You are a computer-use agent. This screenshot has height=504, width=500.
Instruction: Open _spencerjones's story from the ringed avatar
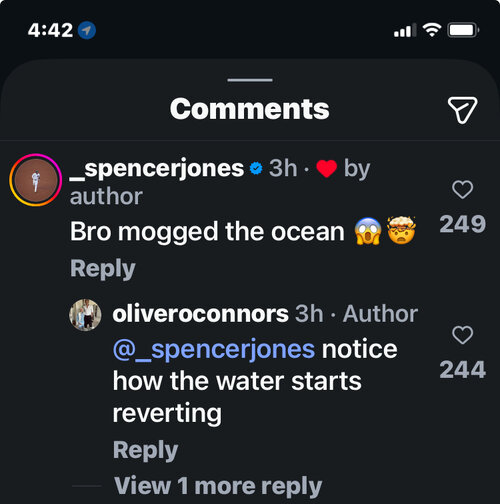pyautogui.click(x=36, y=180)
